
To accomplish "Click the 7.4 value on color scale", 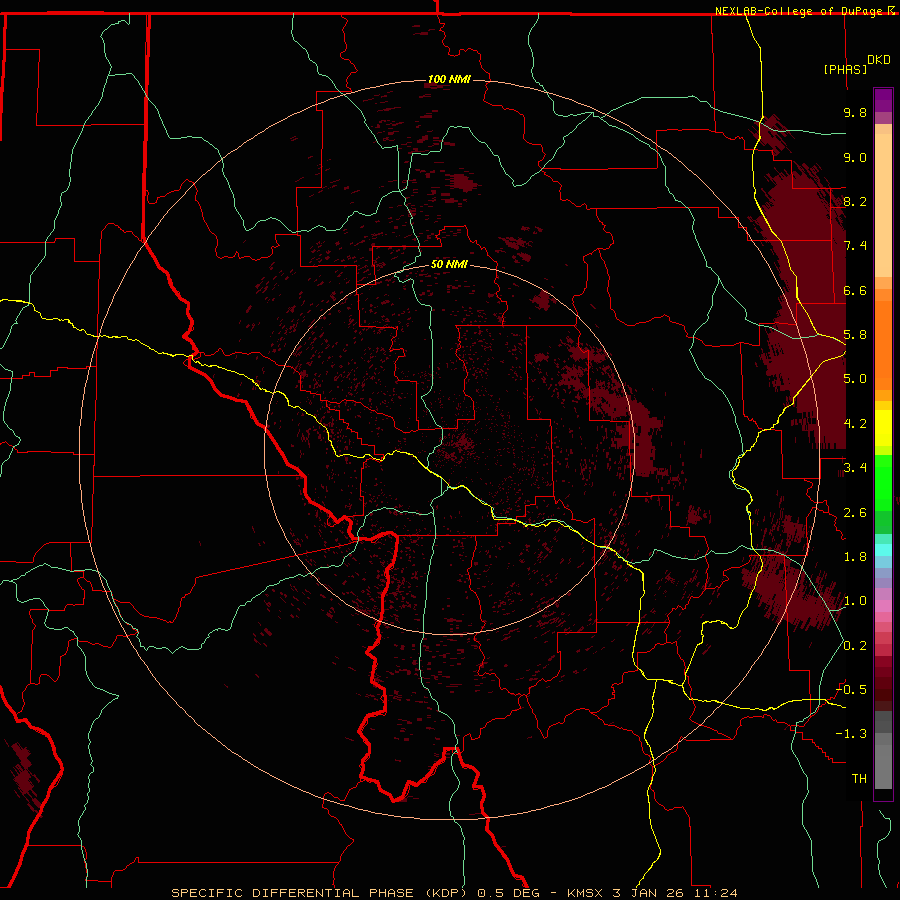I will [x=855, y=246].
